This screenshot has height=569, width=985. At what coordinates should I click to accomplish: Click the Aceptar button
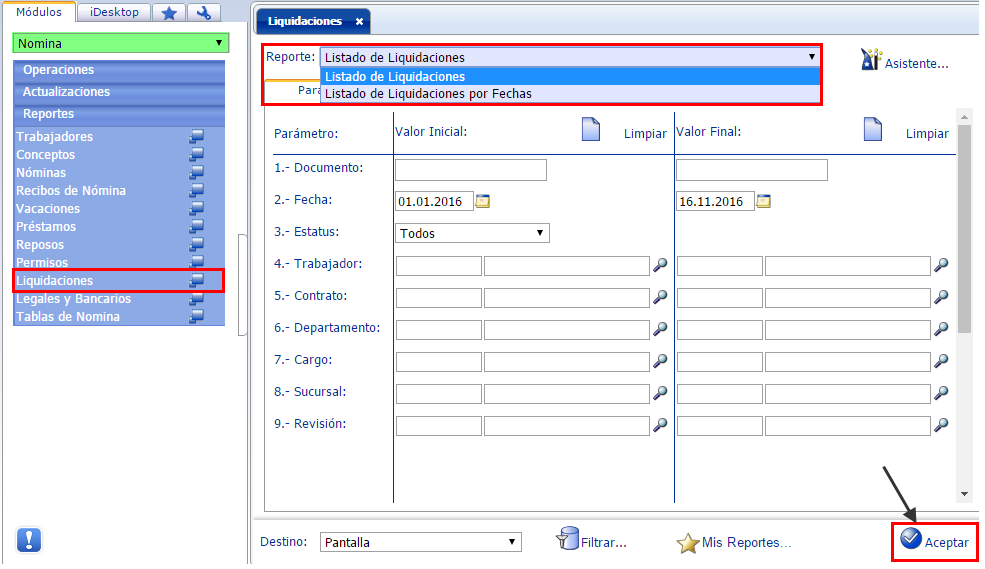pyautogui.click(x=935, y=542)
